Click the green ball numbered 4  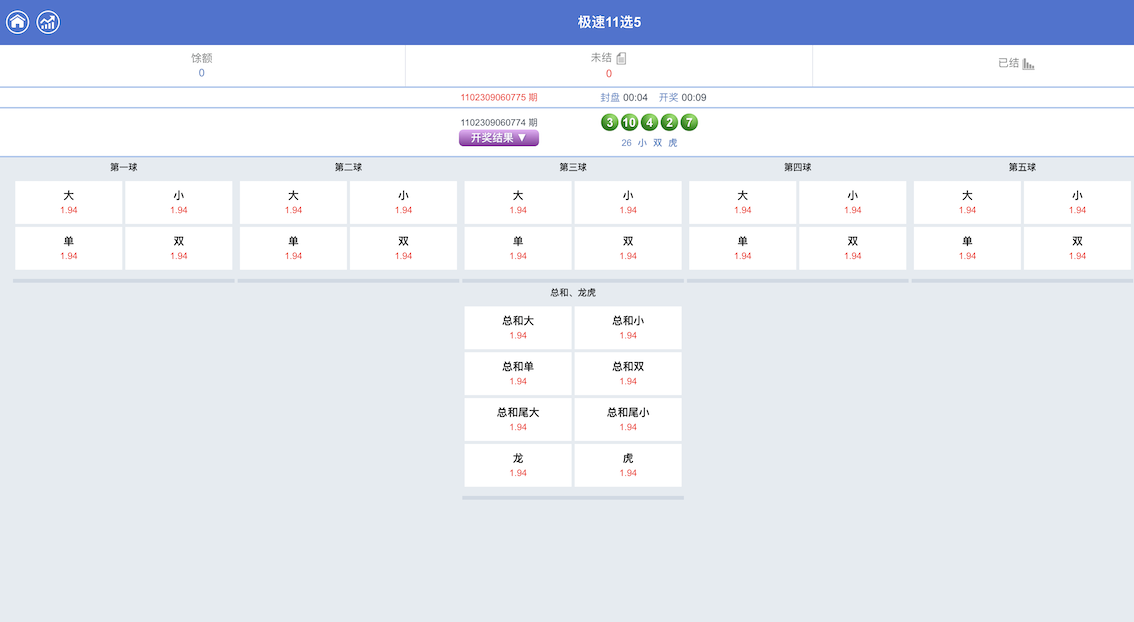pos(649,122)
